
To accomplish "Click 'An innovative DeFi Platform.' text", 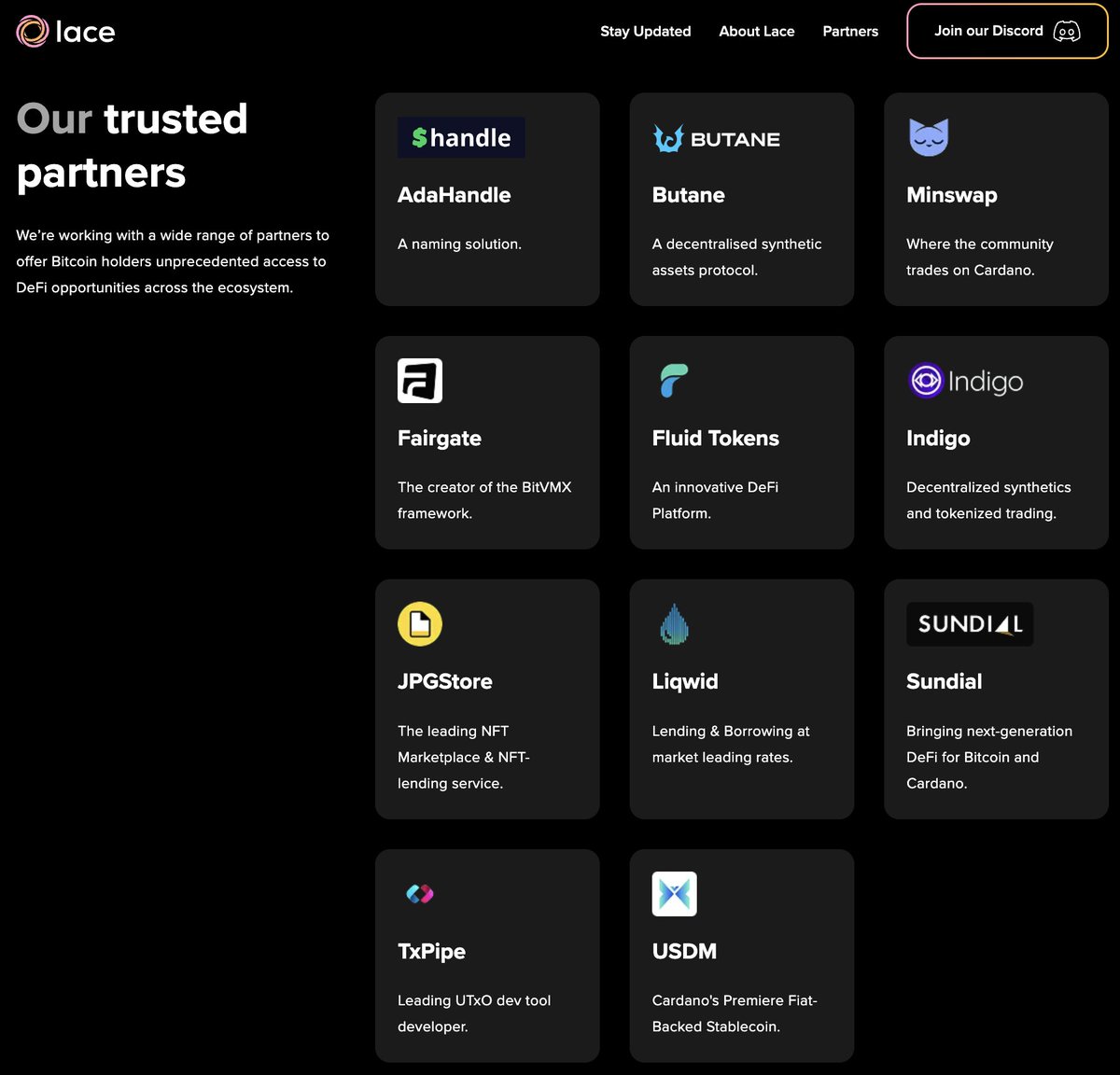I will 715,500.
